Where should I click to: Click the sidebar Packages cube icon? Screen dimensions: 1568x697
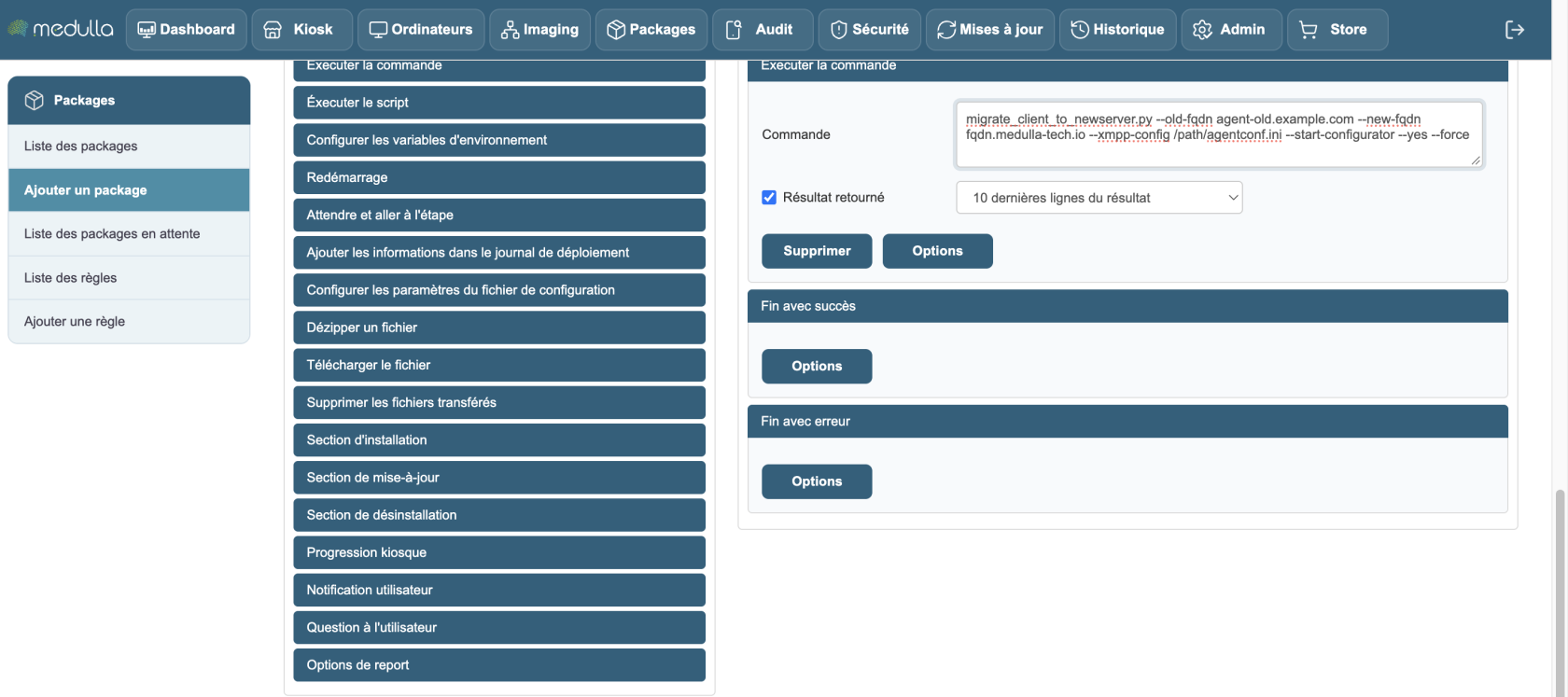pyautogui.click(x=35, y=101)
